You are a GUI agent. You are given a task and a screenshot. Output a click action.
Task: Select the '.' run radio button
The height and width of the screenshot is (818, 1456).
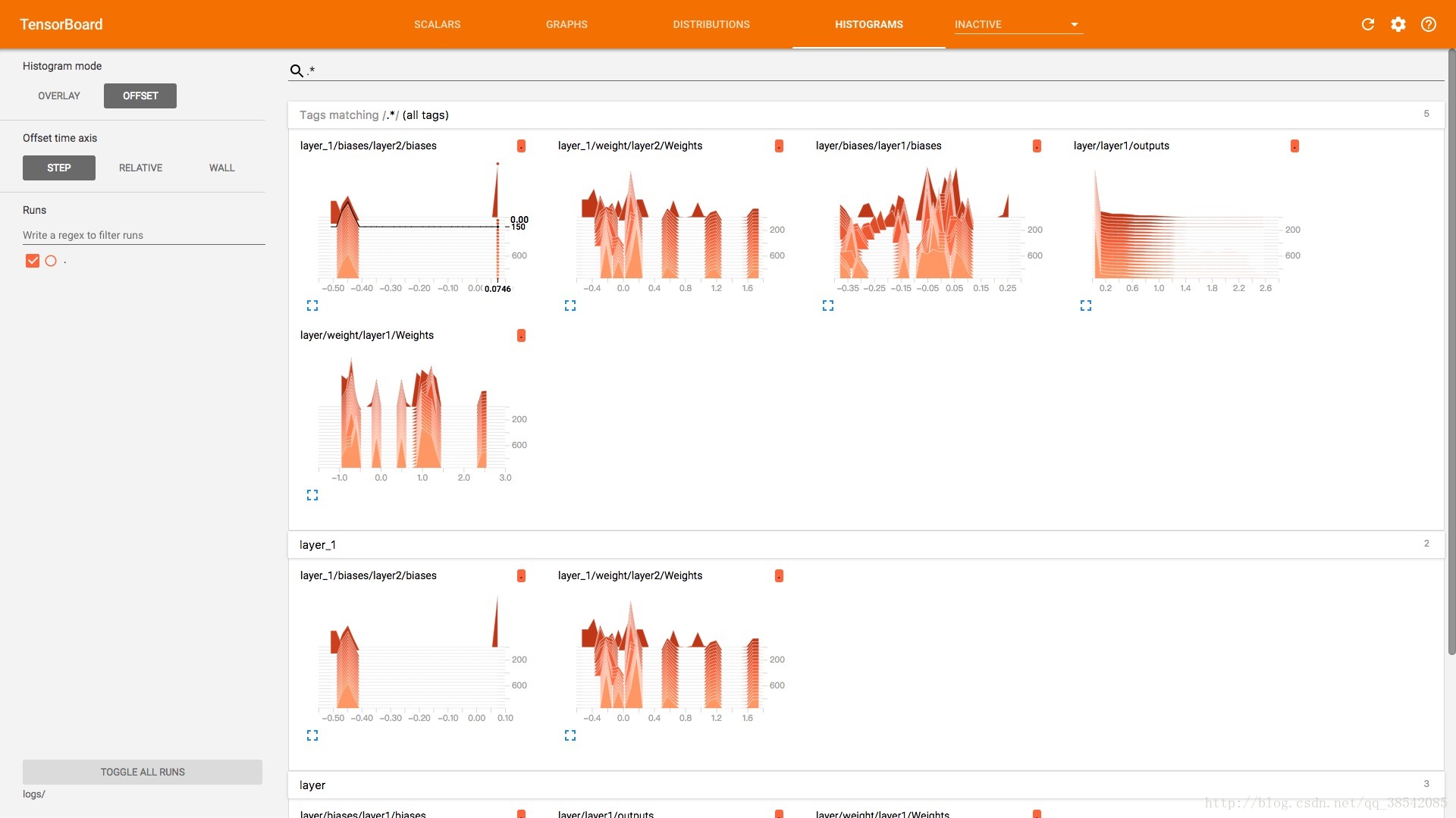(51, 261)
